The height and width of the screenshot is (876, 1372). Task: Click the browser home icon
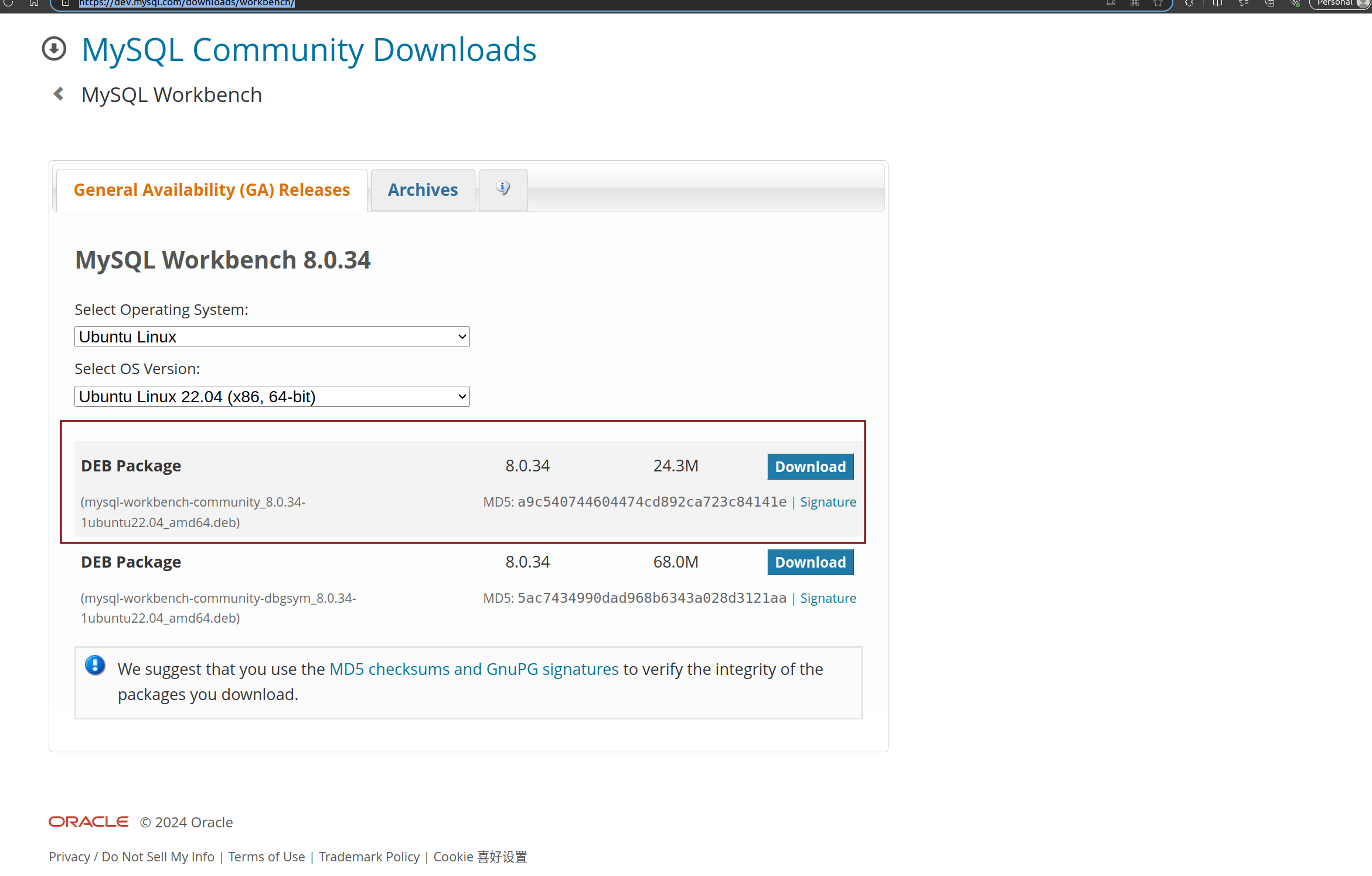click(34, 3)
